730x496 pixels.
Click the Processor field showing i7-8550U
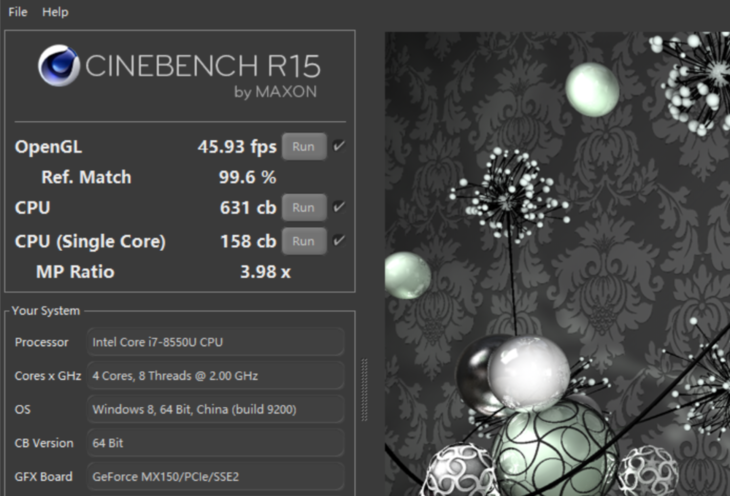pyautogui.click(x=216, y=342)
